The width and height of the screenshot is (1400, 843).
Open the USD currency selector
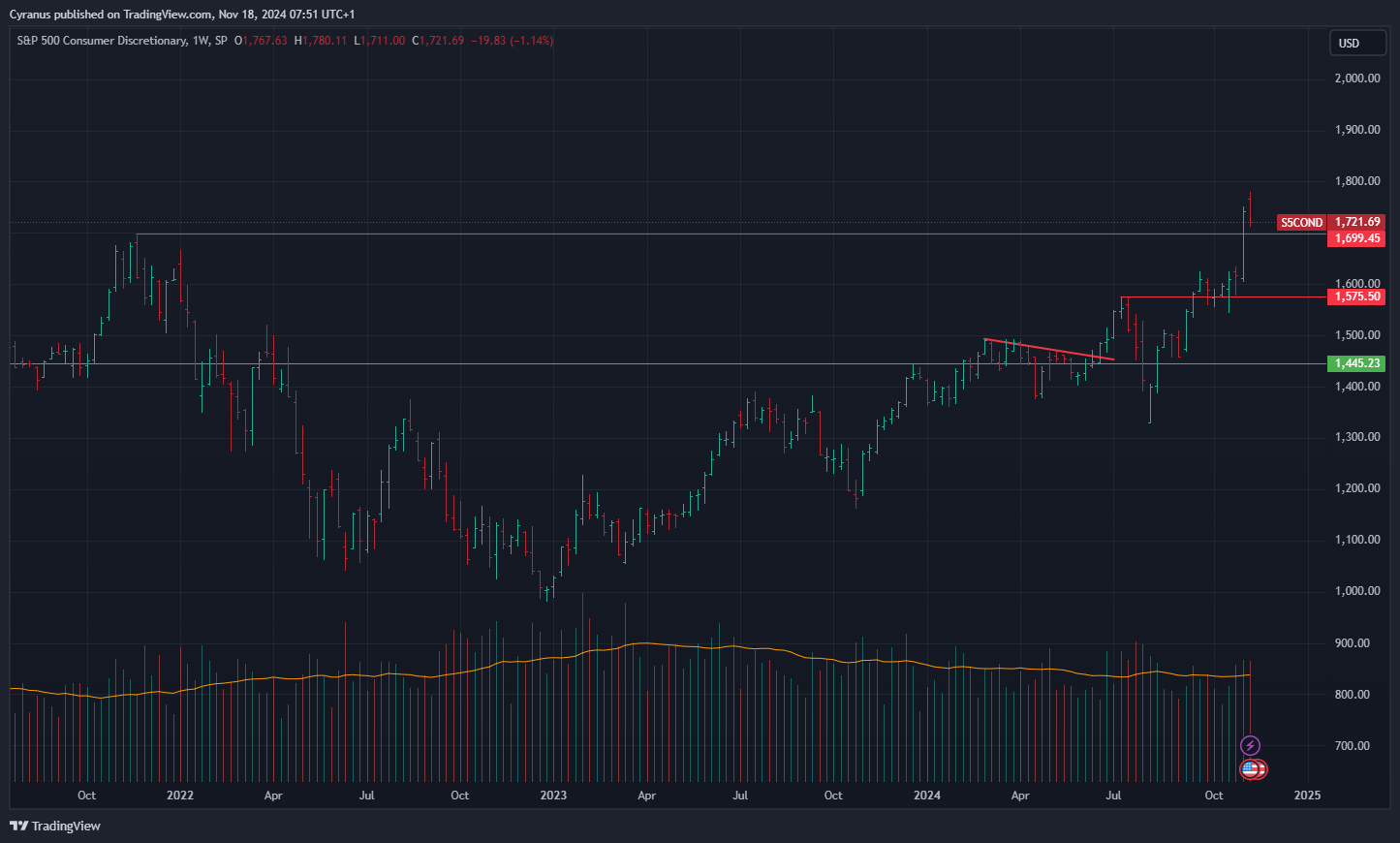[1357, 43]
